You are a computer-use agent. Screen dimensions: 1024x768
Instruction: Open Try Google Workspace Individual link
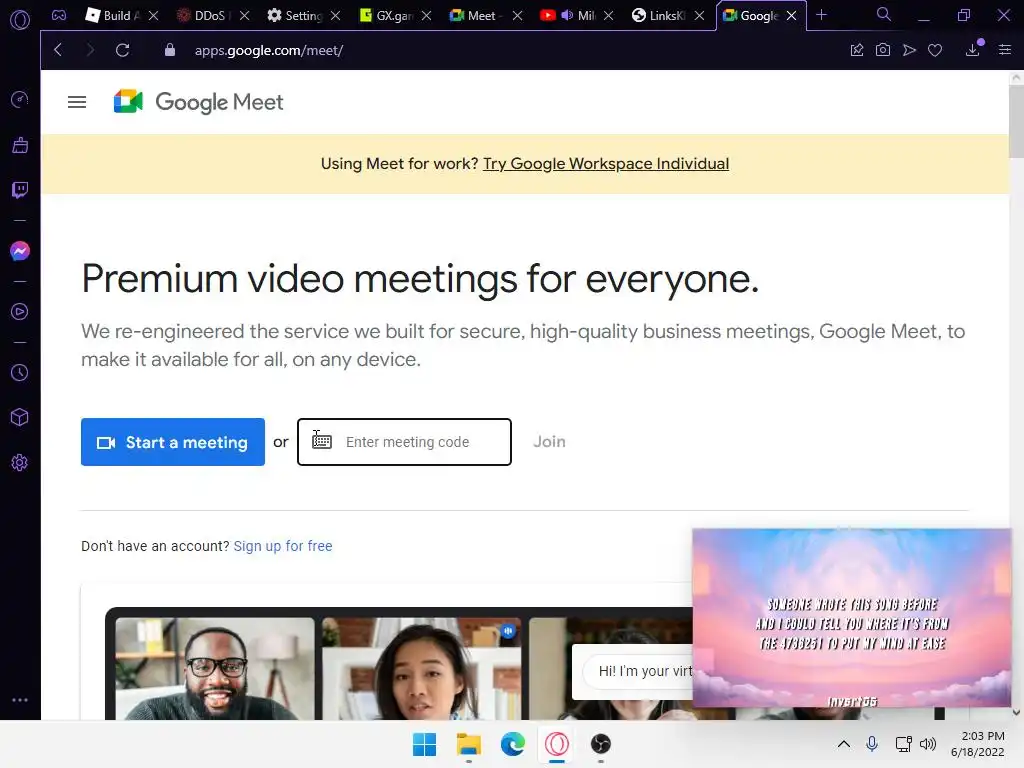(606, 163)
